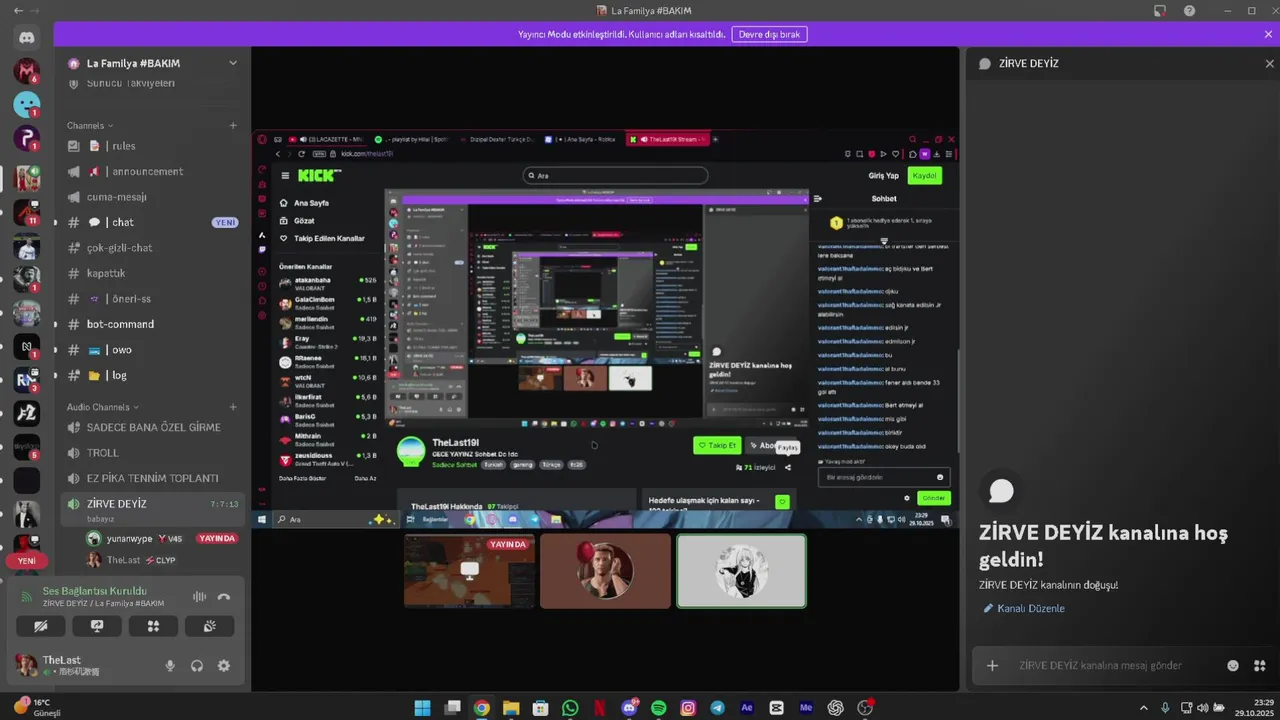The height and width of the screenshot is (720, 1280).
Task: Join SADECE BANA ÖZEL GİRME voice channel
Action: 152,427
